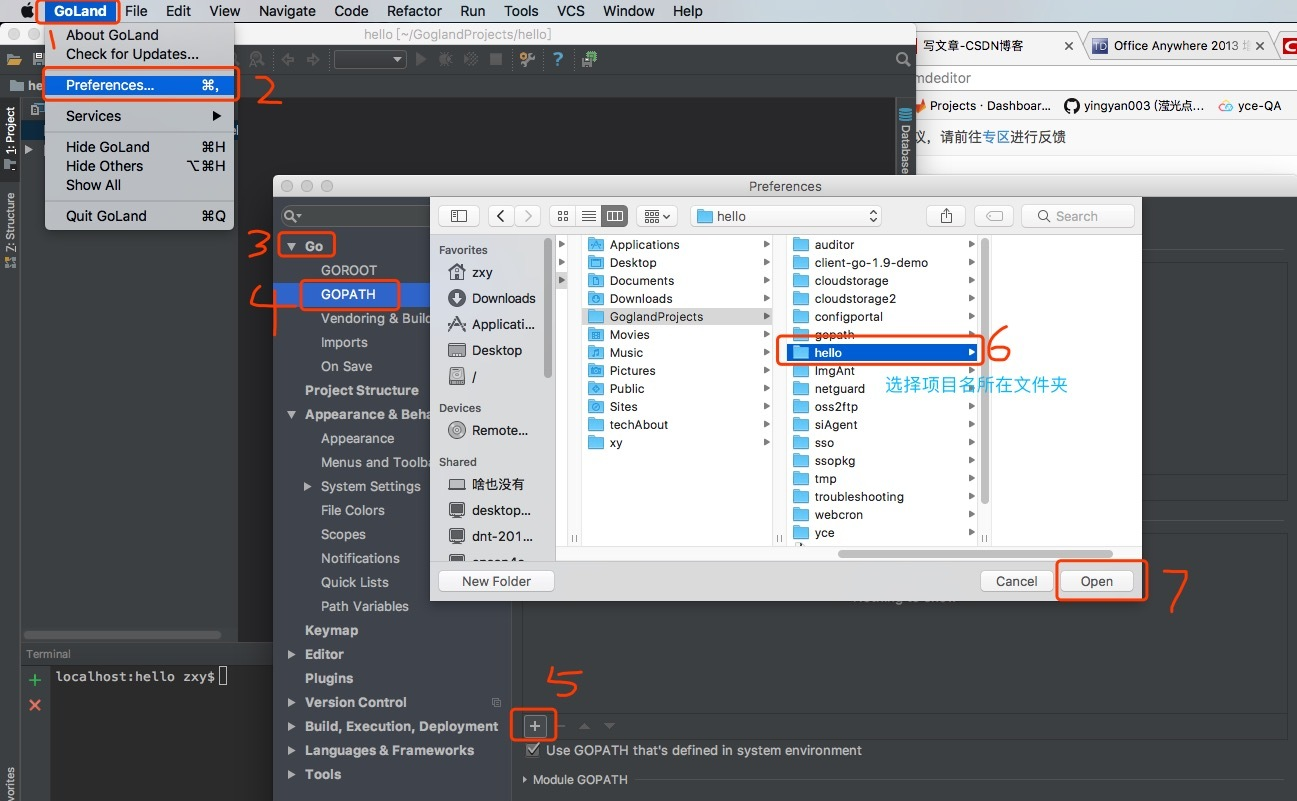The width and height of the screenshot is (1297, 801).
Task: Expand the Languages & Frameworks node
Action: click(292, 750)
